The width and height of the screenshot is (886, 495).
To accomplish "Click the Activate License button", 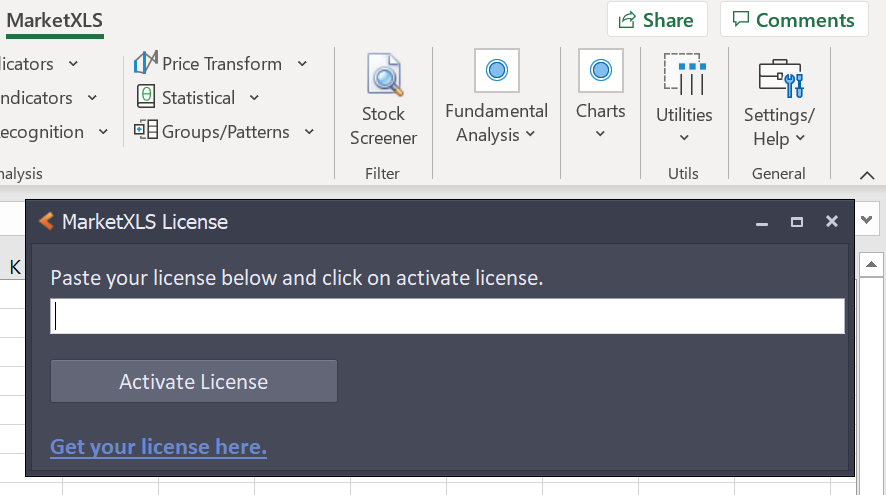I will pos(194,381).
